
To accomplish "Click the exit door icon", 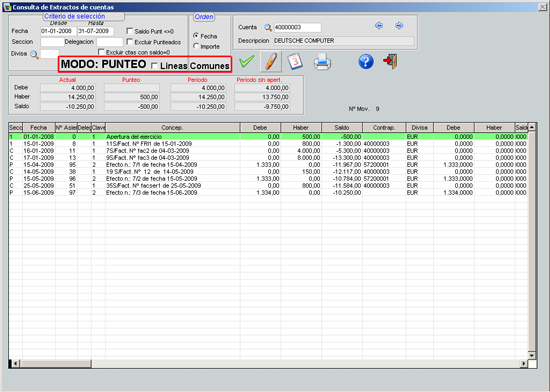I will [390, 61].
